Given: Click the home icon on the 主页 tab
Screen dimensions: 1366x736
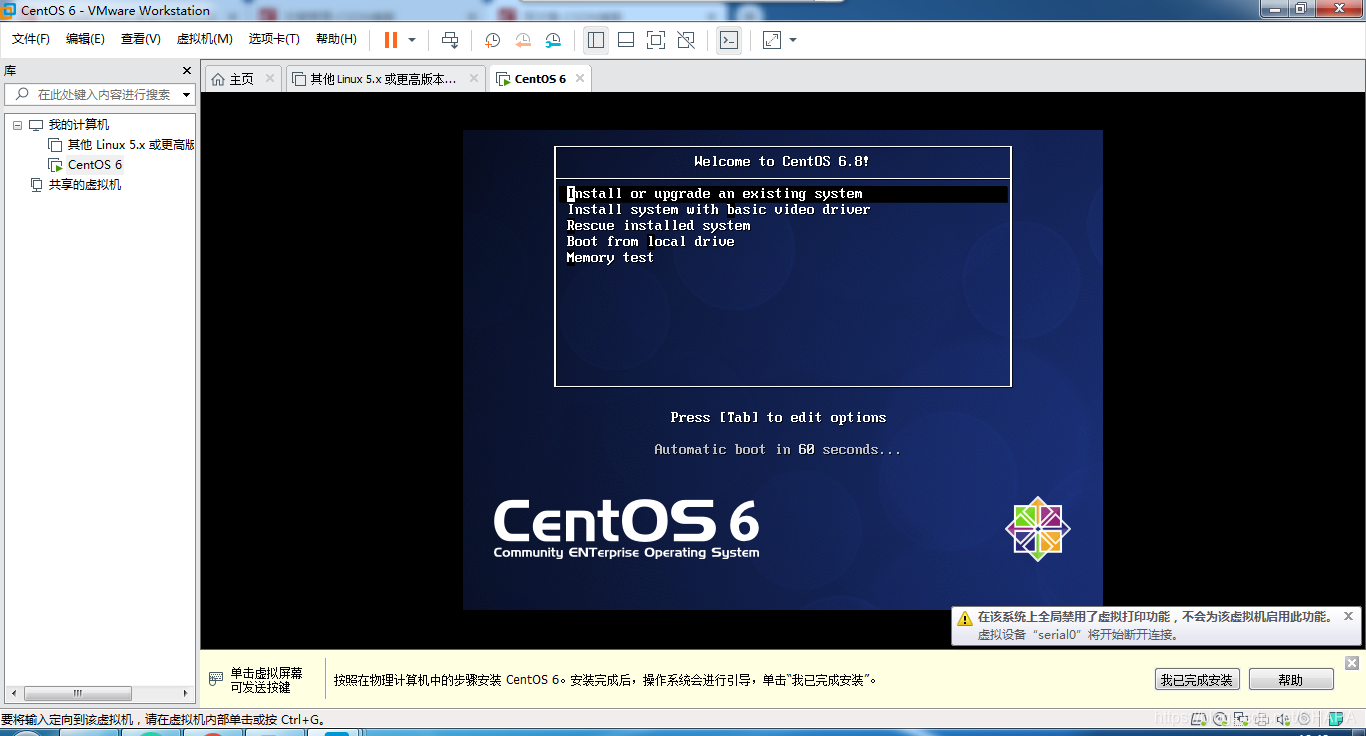Looking at the screenshot, I should click(218, 79).
